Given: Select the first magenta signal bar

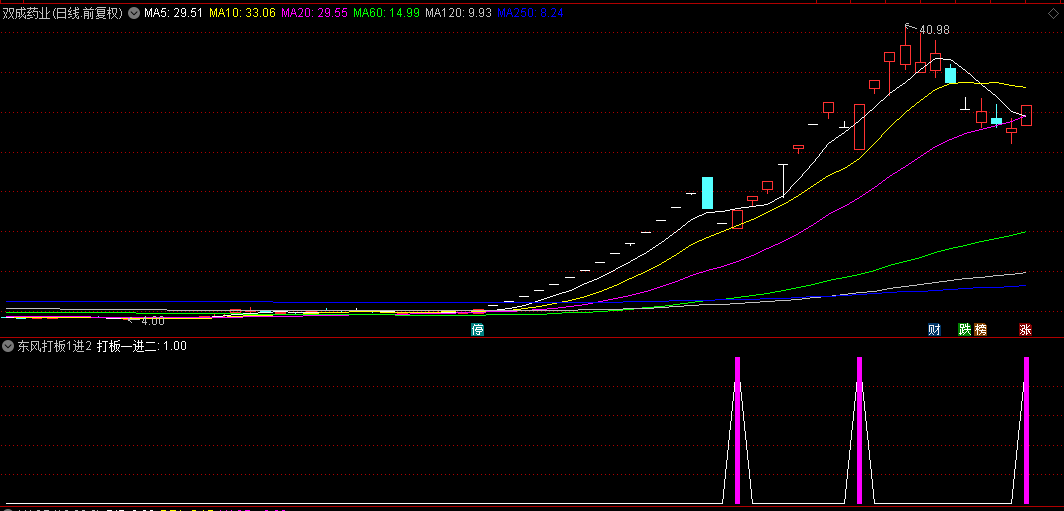Looking at the screenshot, I should coord(738,430).
